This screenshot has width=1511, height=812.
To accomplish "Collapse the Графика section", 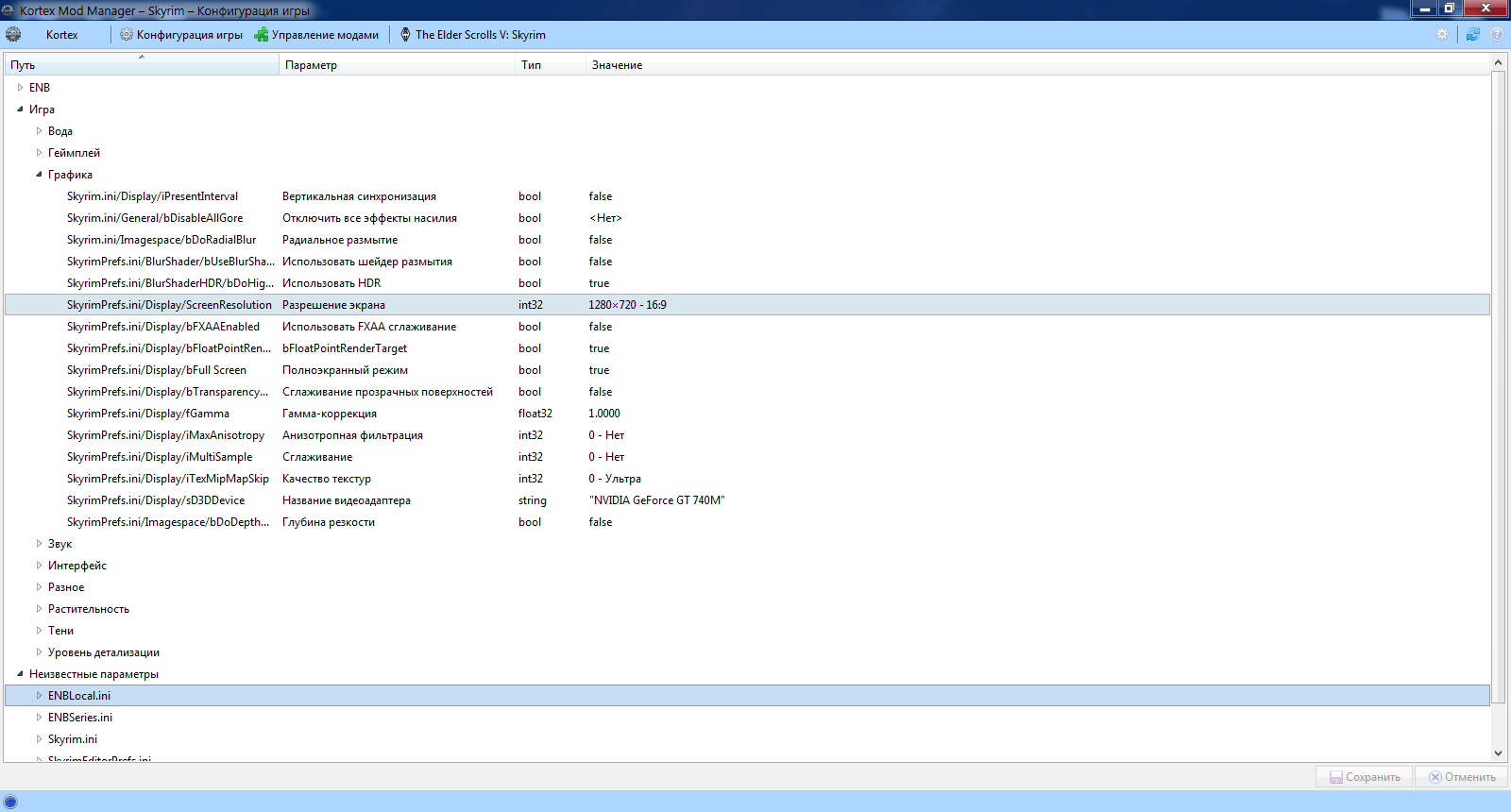I will pyautogui.click(x=39, y=175).
